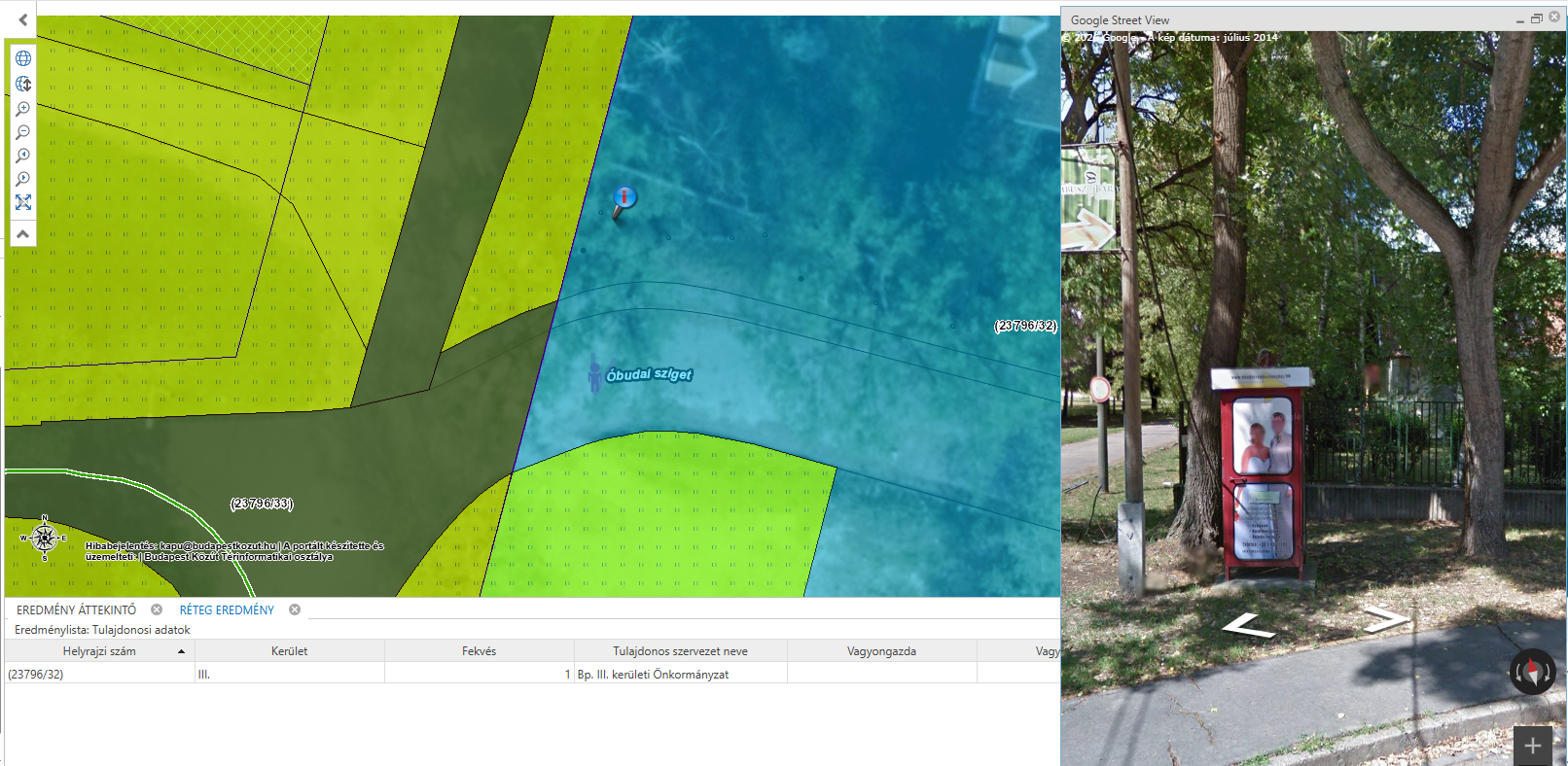
Task: Move Street View right with arrow
Action: [1386, 617]
